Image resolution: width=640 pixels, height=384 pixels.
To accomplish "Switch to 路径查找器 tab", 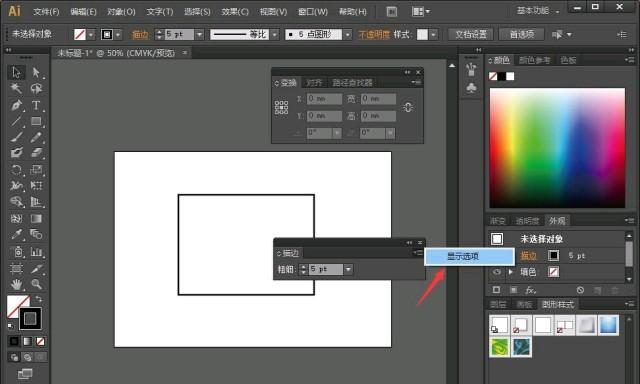I will 352,83.
